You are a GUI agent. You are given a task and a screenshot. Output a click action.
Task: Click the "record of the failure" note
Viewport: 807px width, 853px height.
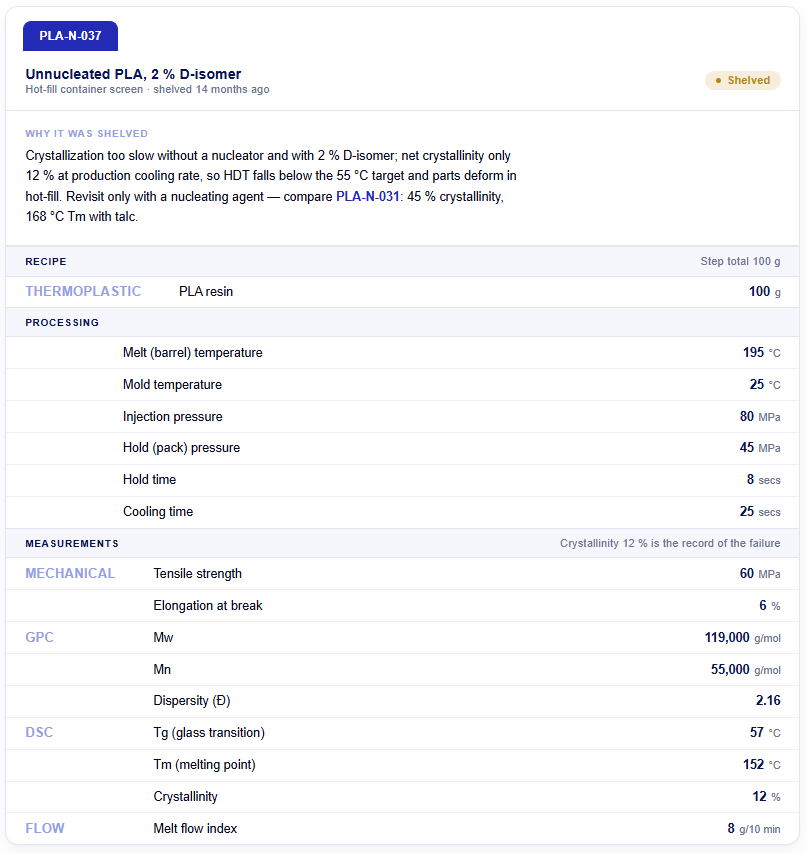pyautogui.click(x=670, y=543)
